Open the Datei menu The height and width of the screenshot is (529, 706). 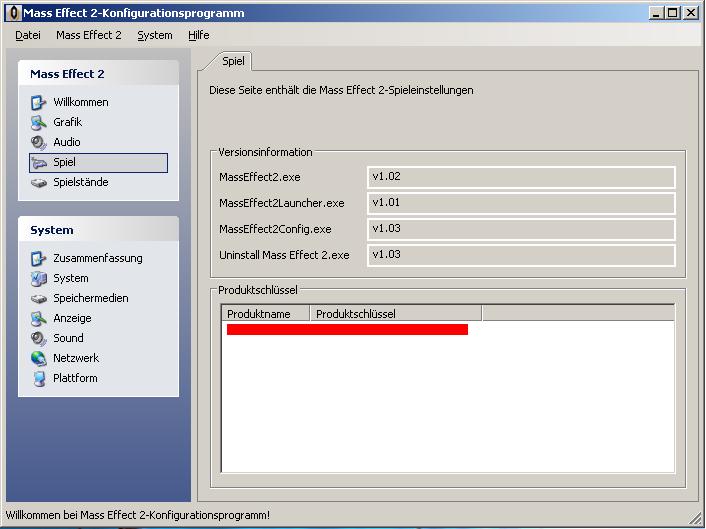click(28, 35)
